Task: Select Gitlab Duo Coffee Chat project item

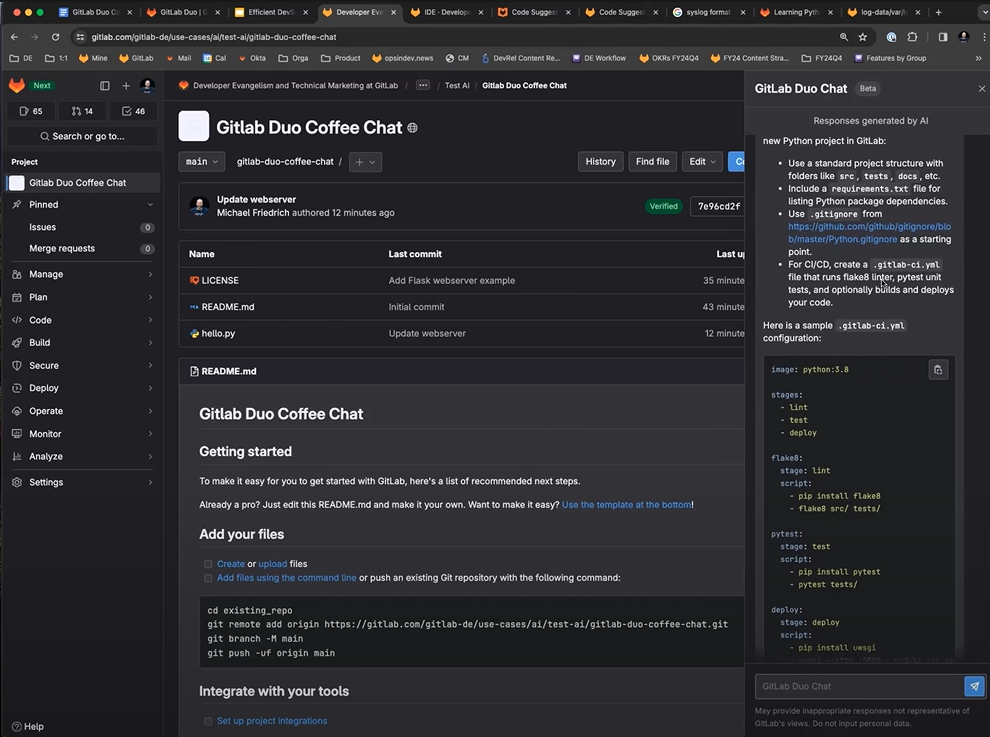Action: (x=82, y=183)
